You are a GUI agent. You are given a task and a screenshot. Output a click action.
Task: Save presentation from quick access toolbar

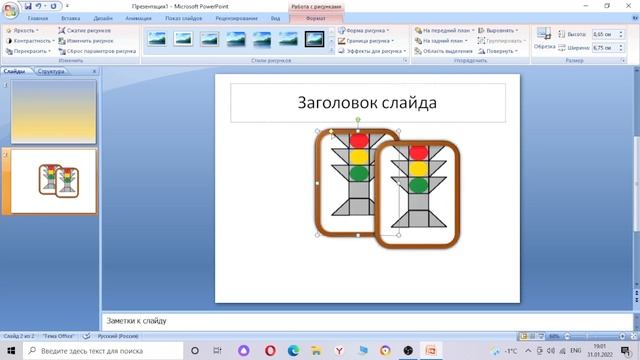coord(28,6)
